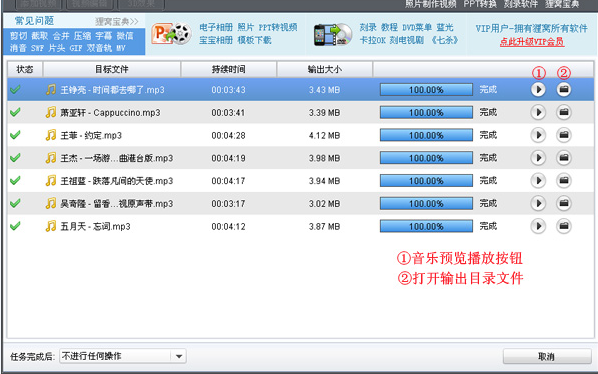Click the GIF FAQ link
The height and width of the screenshot is (374, 598).
click(76, 48)
